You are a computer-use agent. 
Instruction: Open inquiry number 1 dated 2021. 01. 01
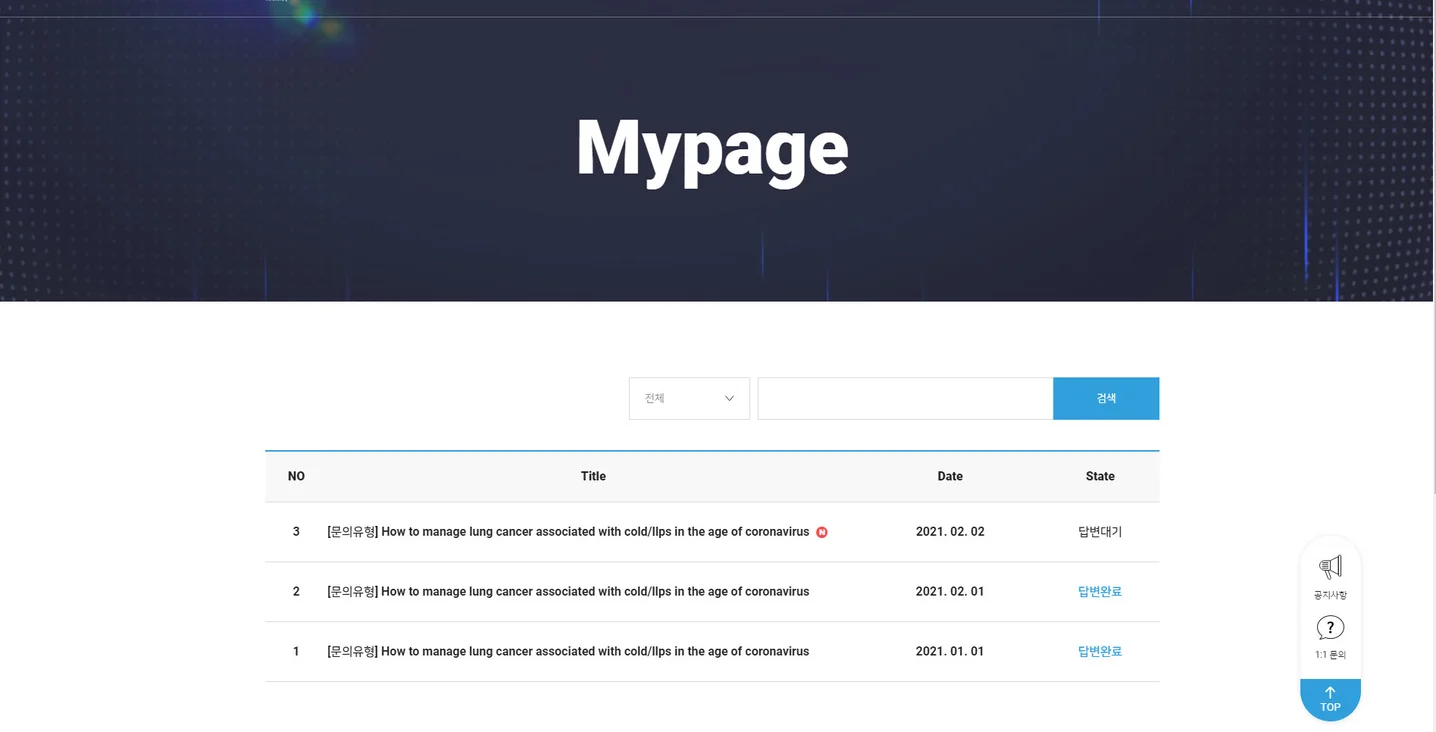click(x=567, y=652)
